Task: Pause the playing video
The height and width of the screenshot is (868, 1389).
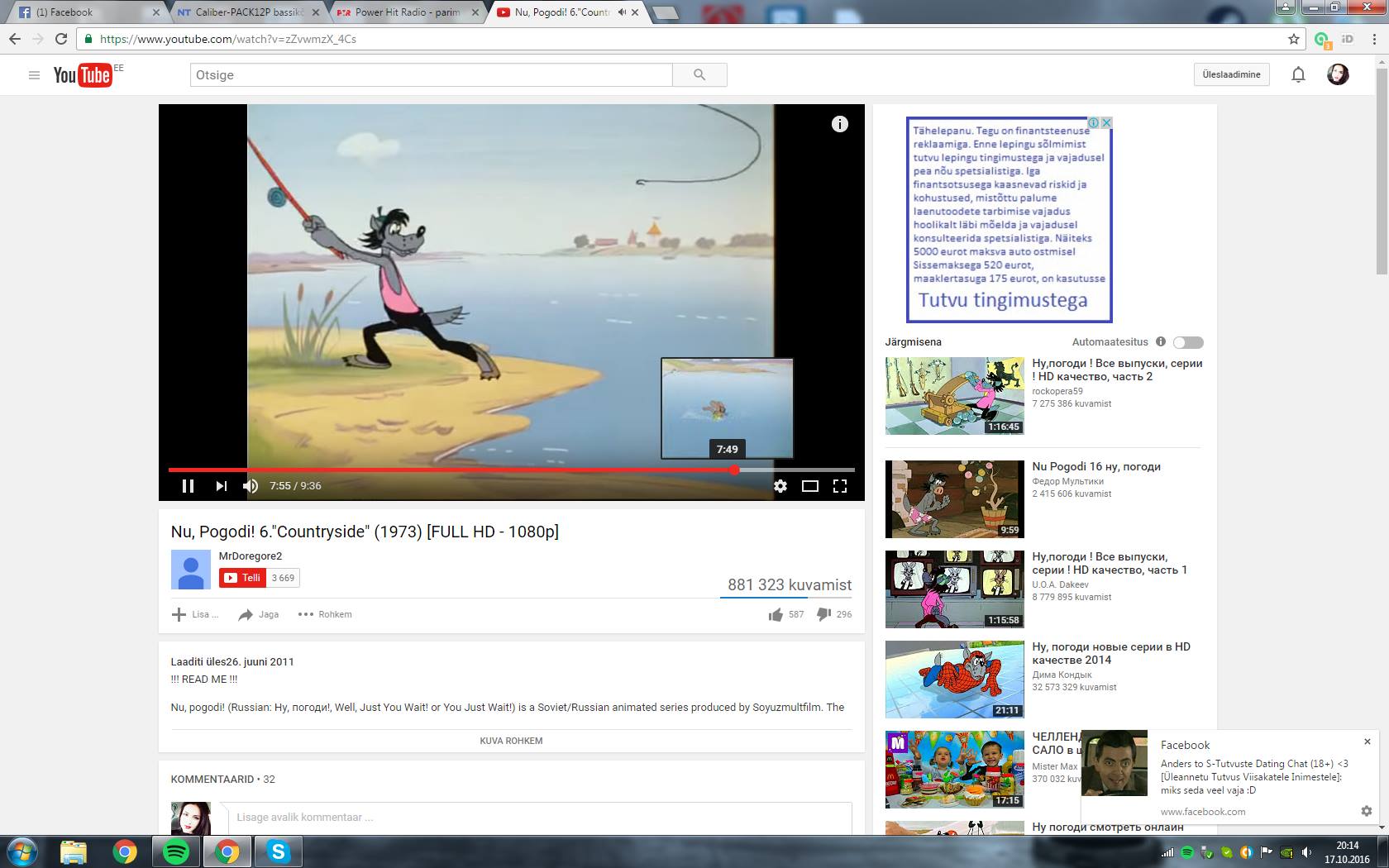Action: (188, 486)
